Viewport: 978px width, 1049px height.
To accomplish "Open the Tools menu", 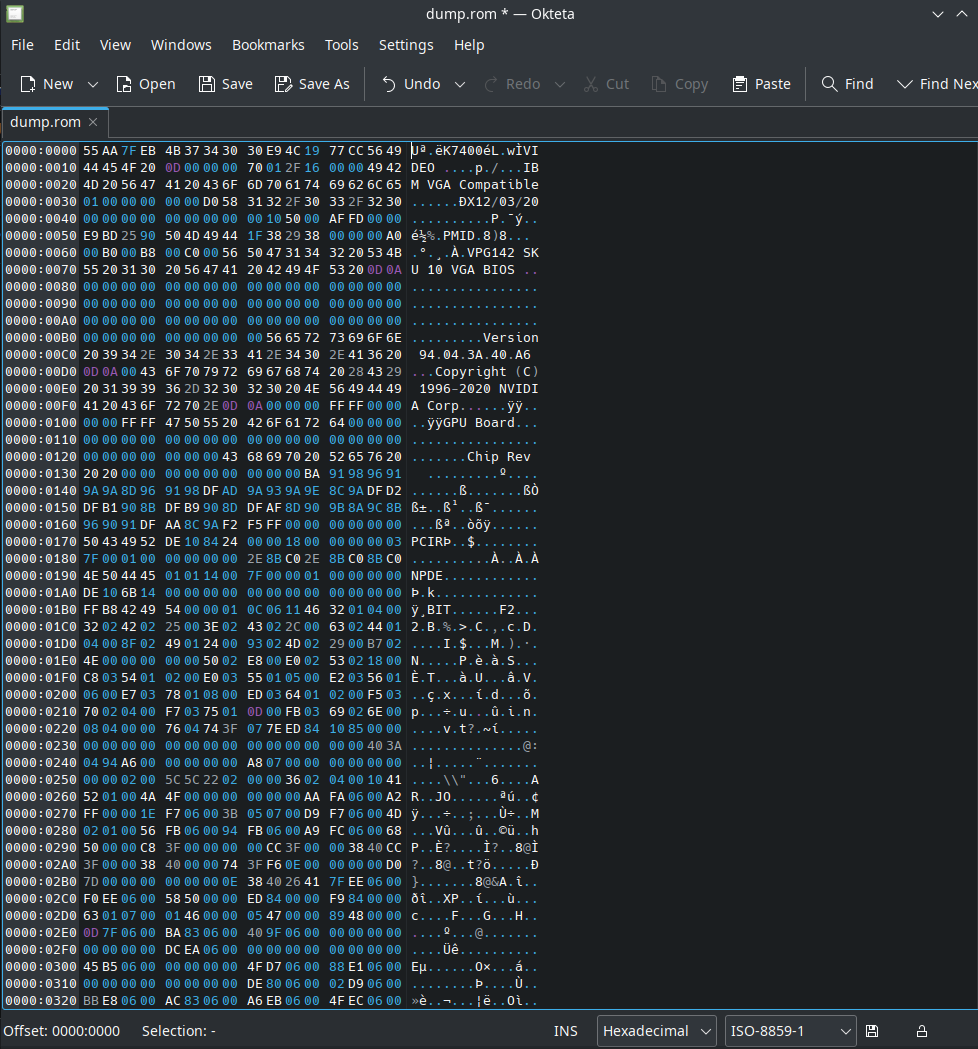I will [341, 45].
